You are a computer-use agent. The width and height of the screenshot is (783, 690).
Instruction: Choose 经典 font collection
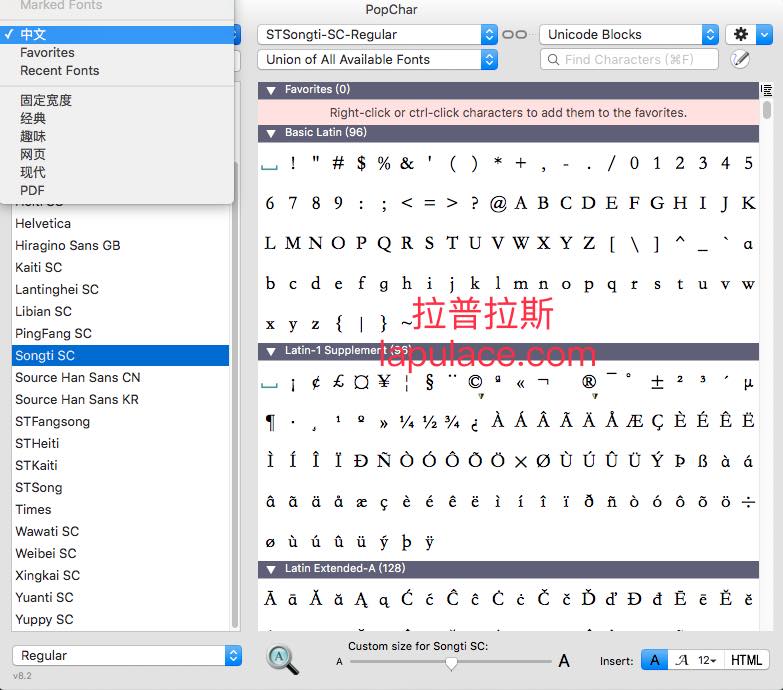click(x=117, y=118)
